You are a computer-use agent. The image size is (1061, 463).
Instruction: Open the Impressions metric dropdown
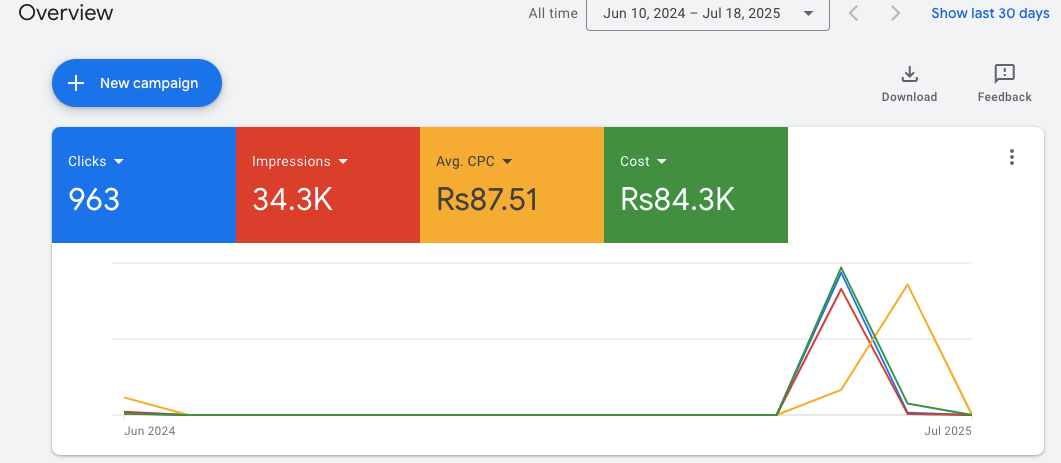pos(300,161)
